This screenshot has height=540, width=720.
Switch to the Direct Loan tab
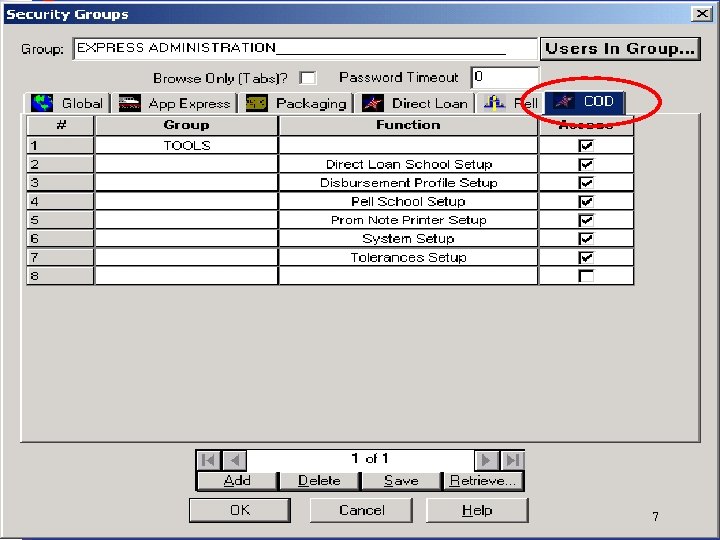point(415,103)
